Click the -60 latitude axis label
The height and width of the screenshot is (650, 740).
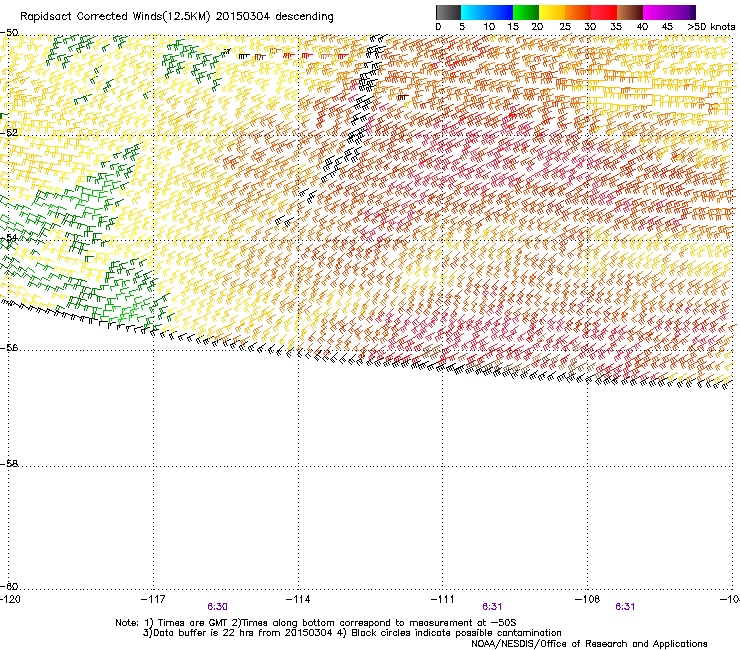(x=9, y=586)
